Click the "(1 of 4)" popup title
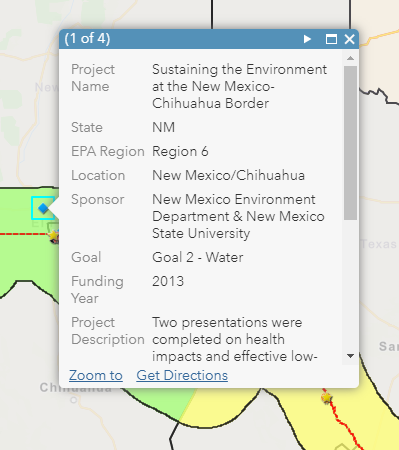This screenshot has width=399, height=450. click(x=87, y=39)
